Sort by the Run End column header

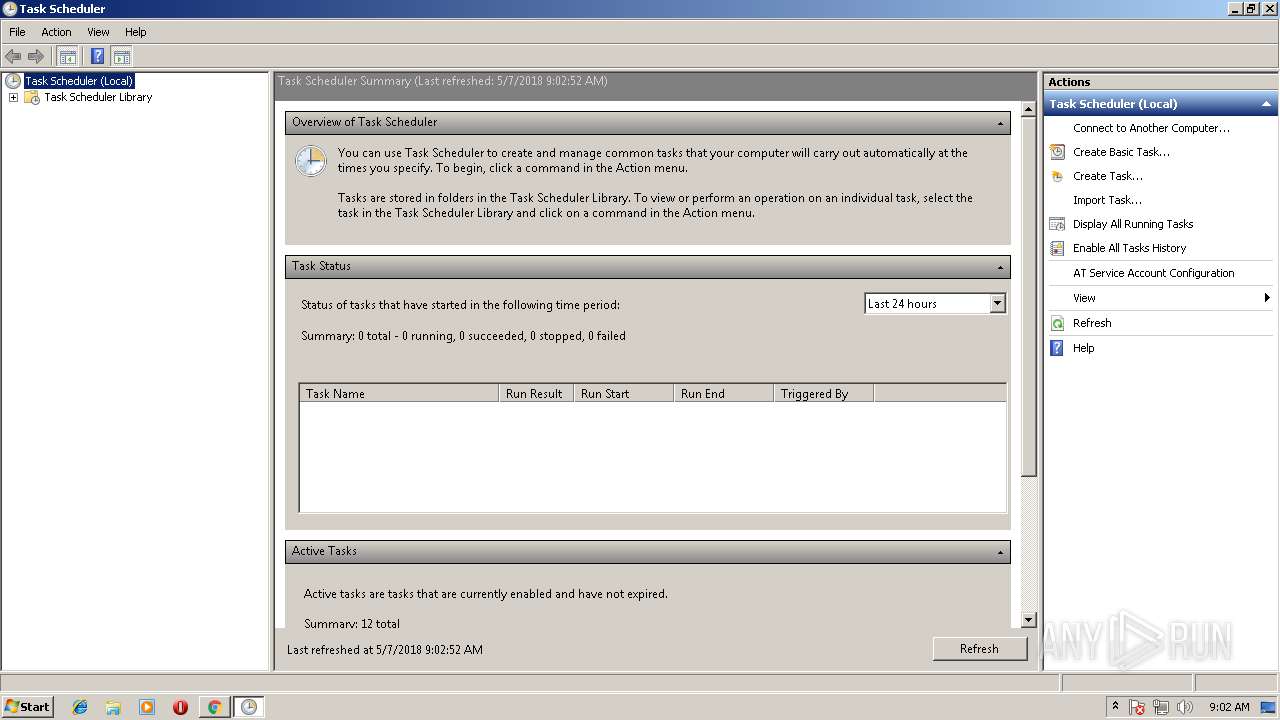coord(723,394)
